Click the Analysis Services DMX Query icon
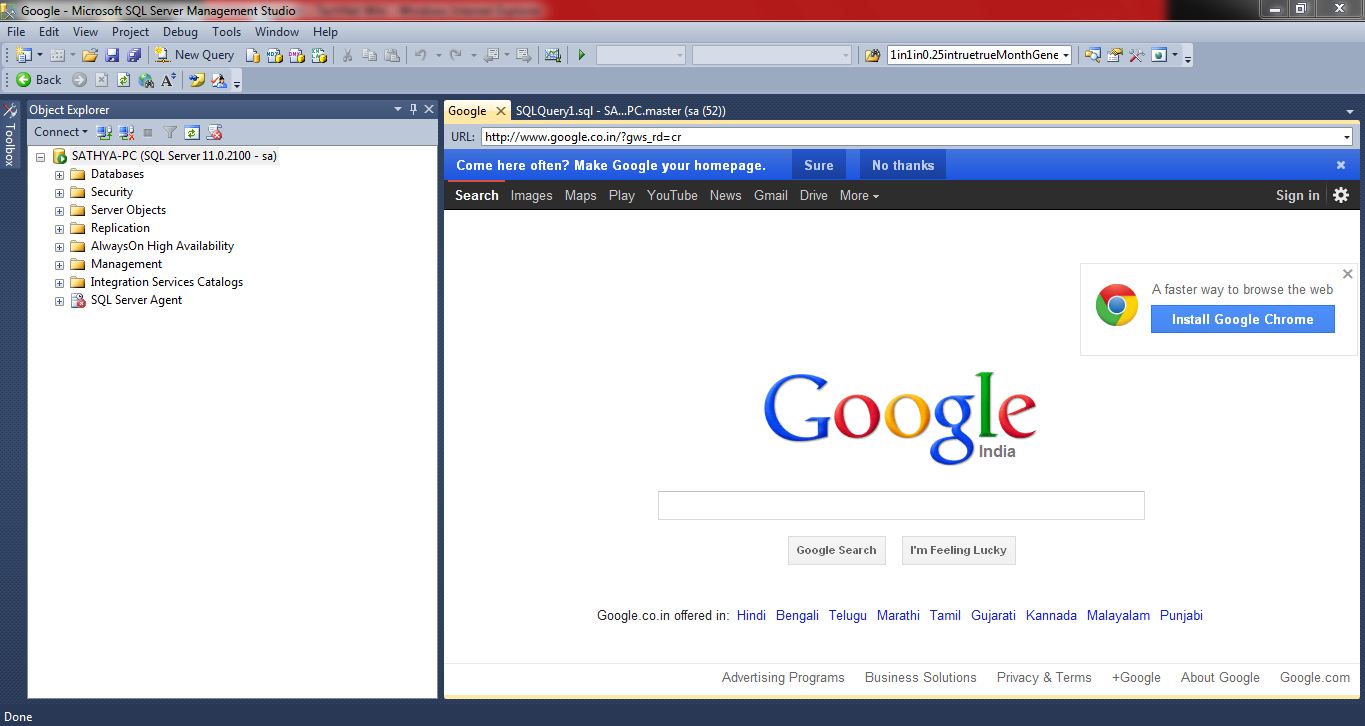This screenshot has width=1365, height=726. (x=297, y=55)
